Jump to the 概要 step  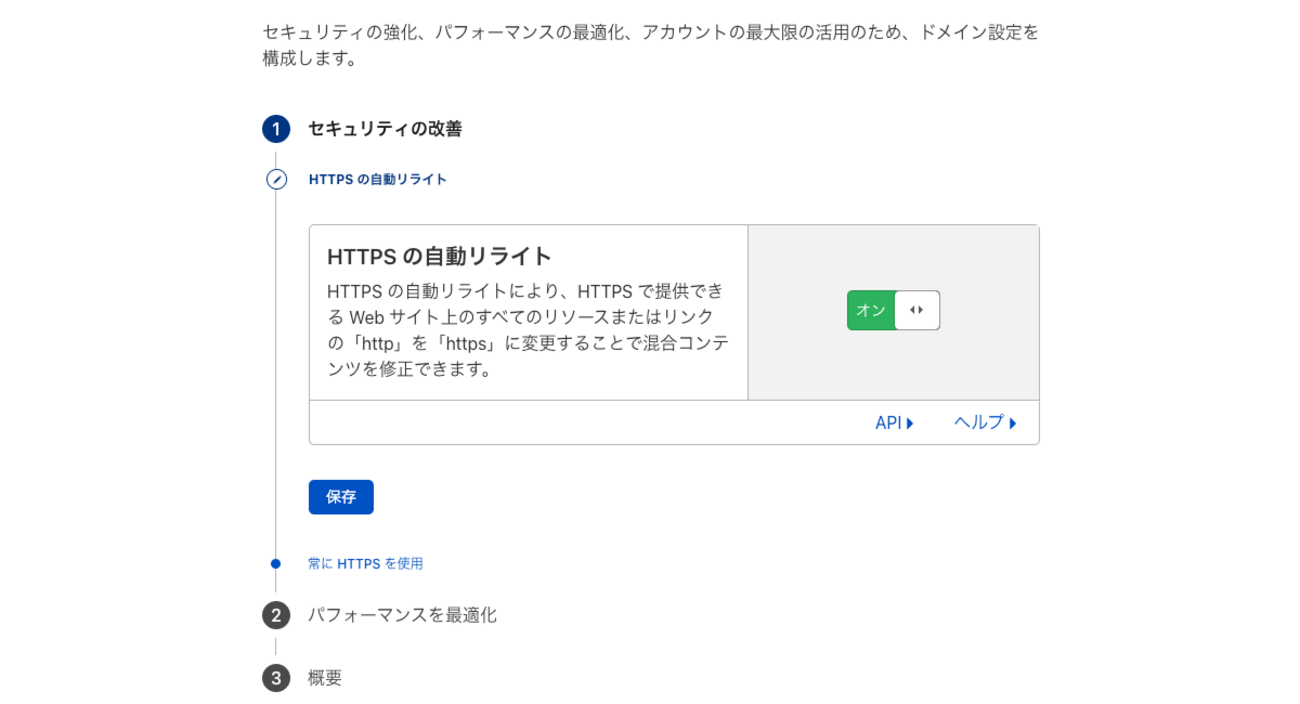[325, 678]
